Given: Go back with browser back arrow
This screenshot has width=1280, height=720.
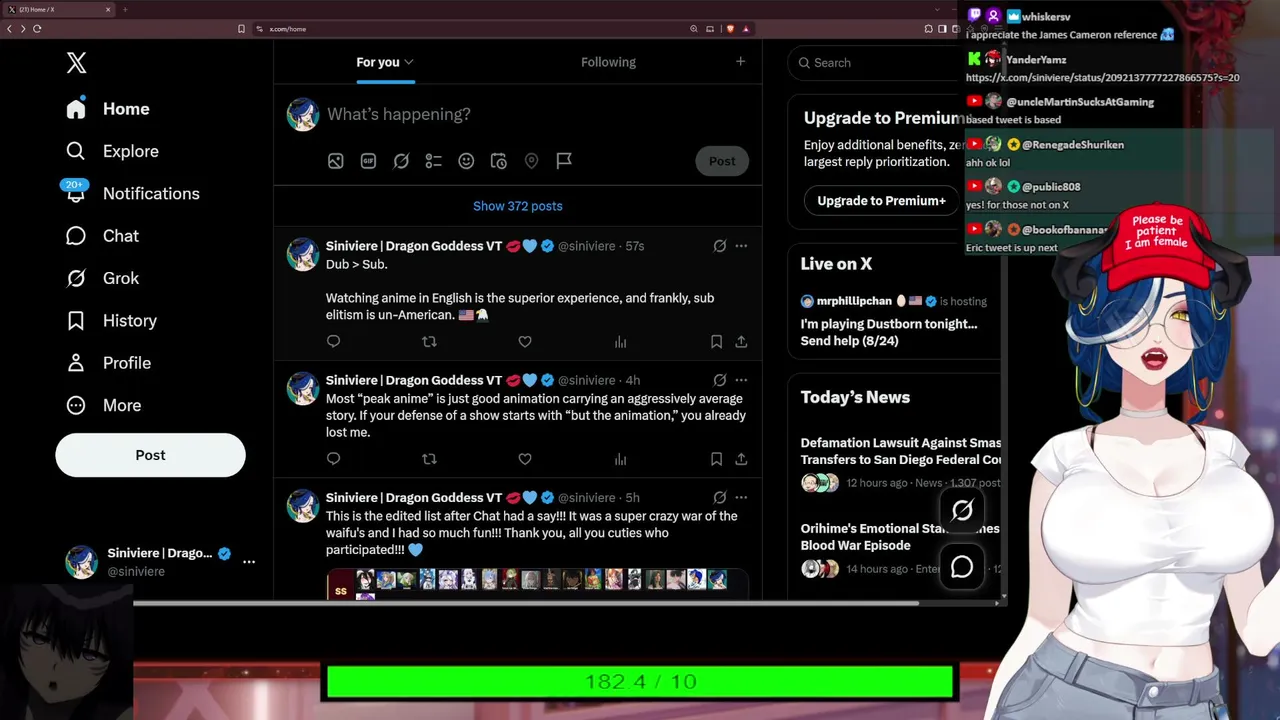Looking at the screenshot, I should (x=9, y=29).
